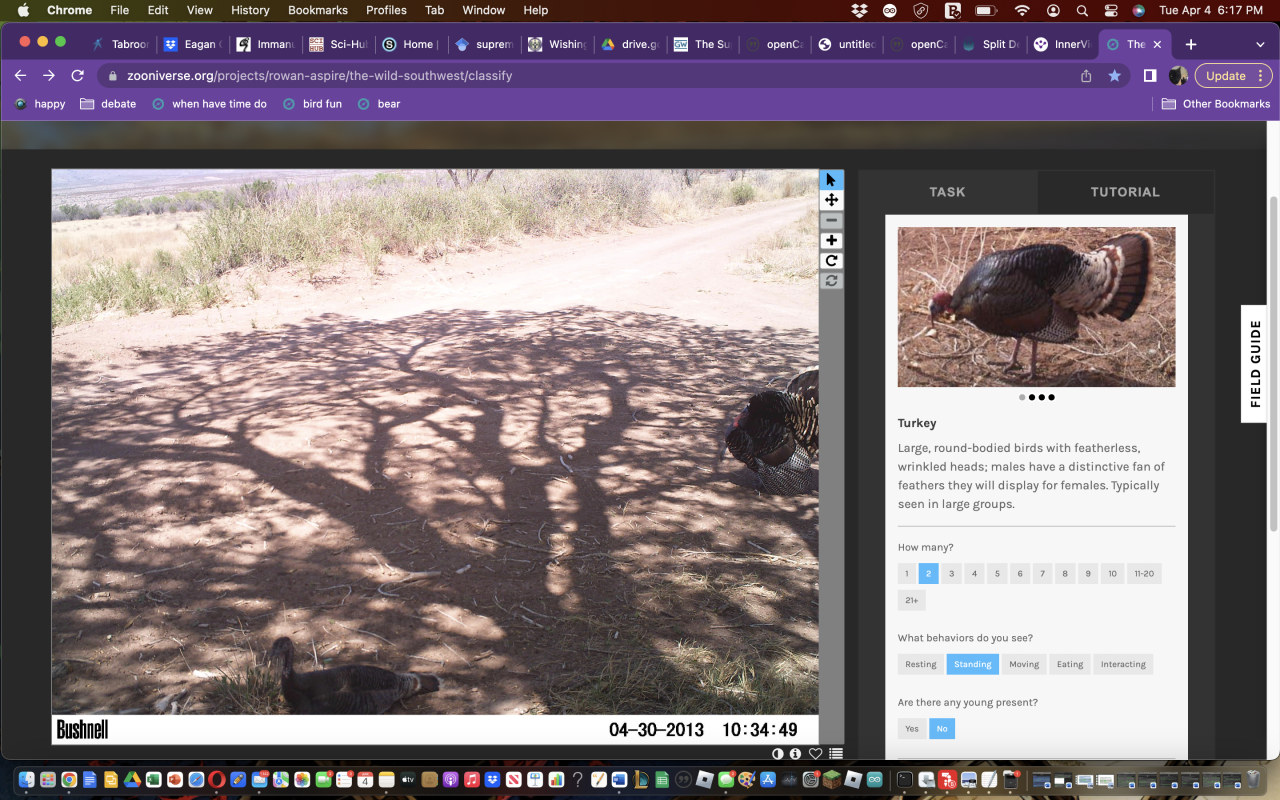Viewport: 1280px width, 800px height.
Task: Toggle the Interacting behavior
Action: click(x=1123, y=664)
